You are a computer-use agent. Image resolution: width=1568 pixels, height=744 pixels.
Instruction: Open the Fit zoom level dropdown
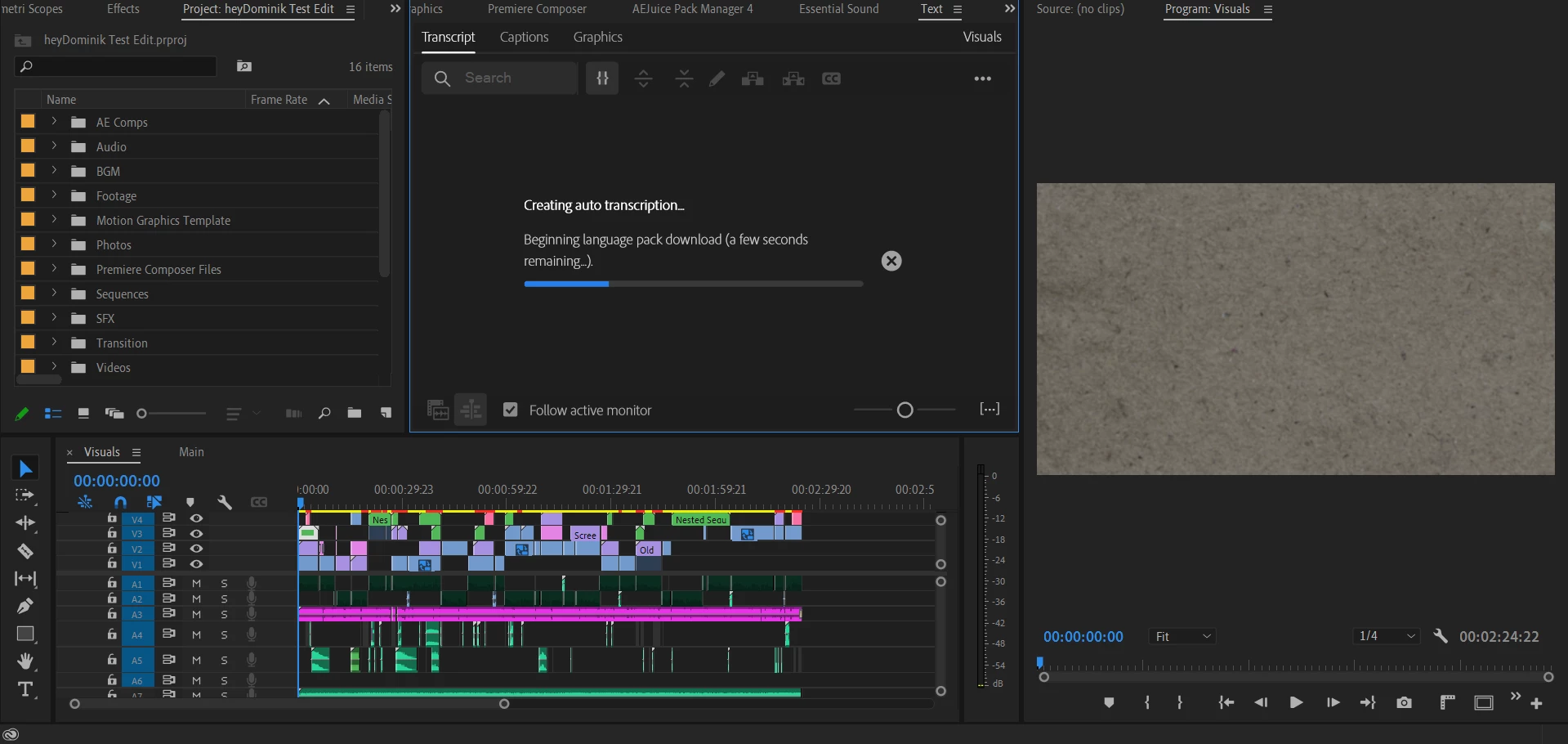point(1182,636)
